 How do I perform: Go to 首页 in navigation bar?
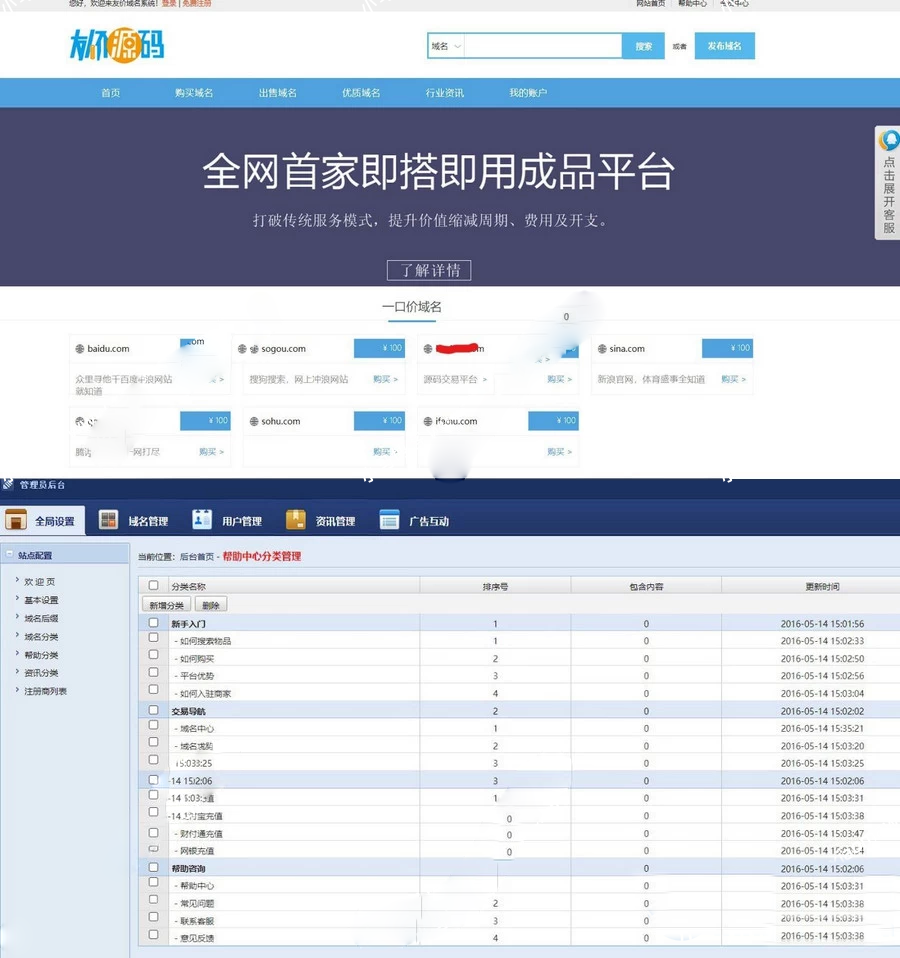coord(111,93)
